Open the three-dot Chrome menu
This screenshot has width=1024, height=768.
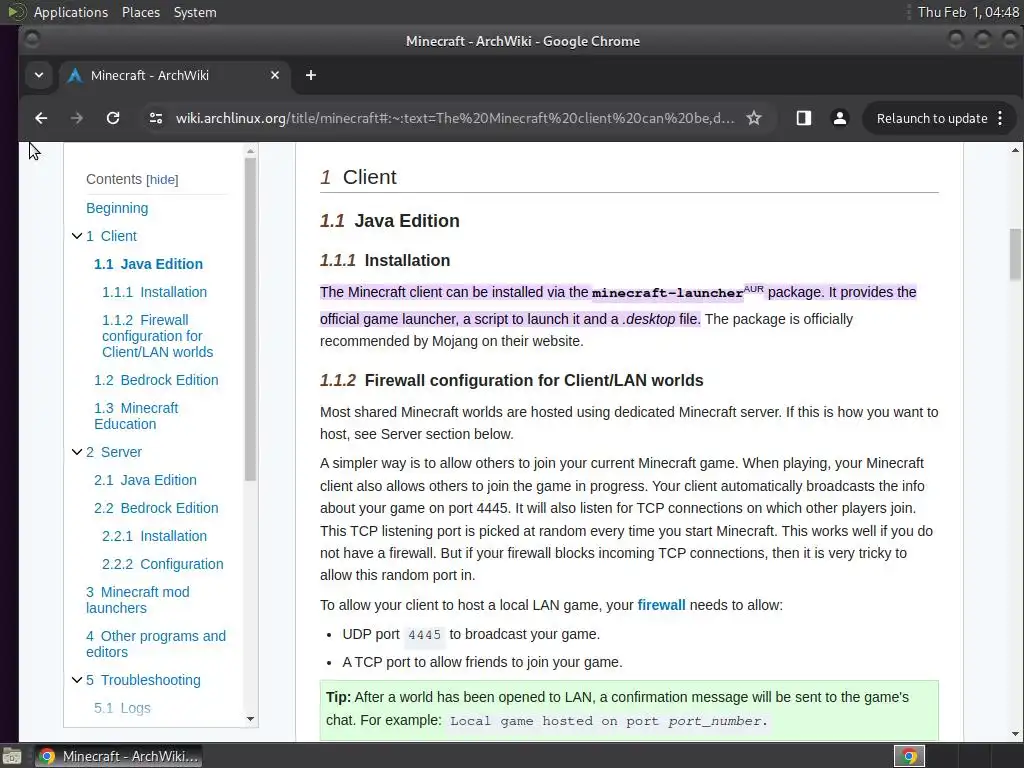click(1000, 118)
